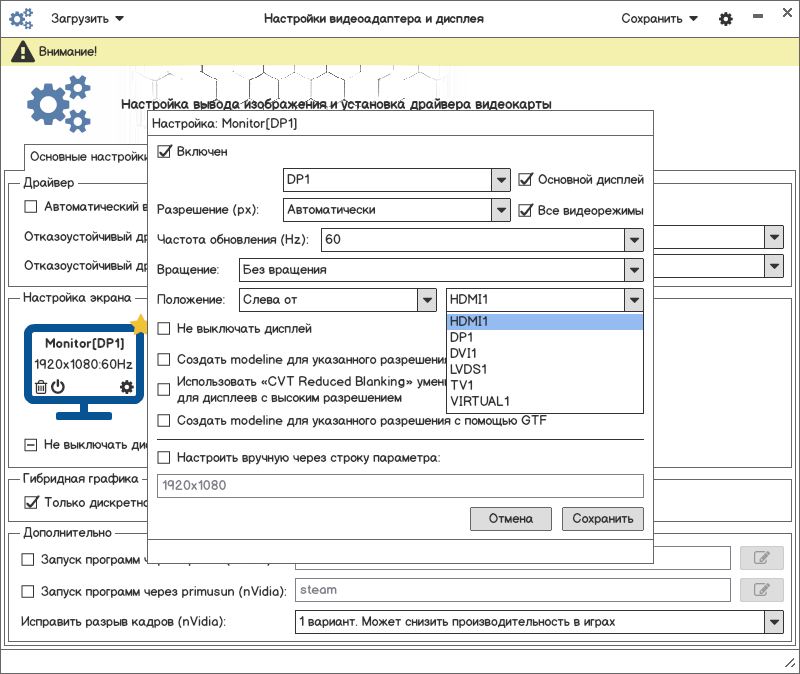The height and width of the screenshot is (674, 800).
Task: Select the Monitor[DP1] display tile
Action: [x=84, y=372]
